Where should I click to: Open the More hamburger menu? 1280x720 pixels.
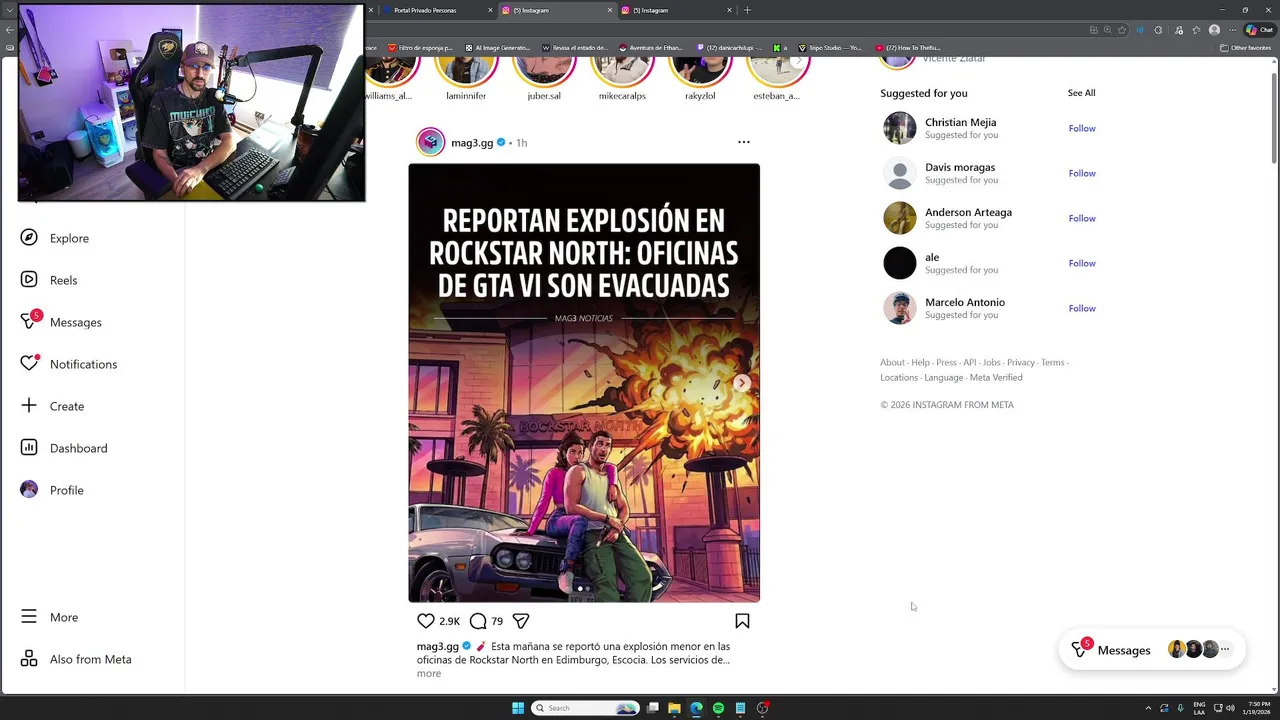(x=49, y=617)
